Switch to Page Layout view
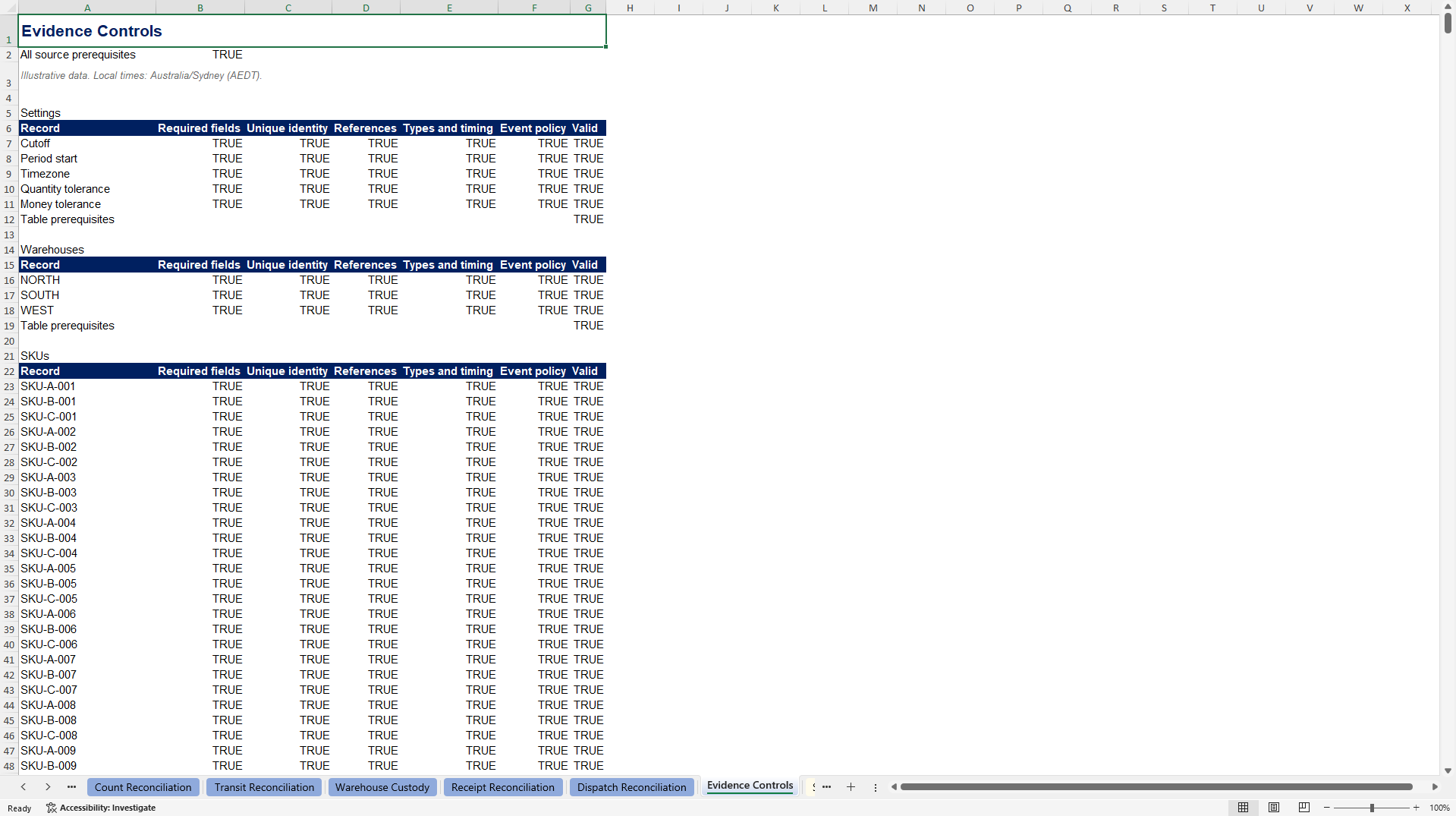This screenshot has width=1456, height=816. (x=1273, y=808)
